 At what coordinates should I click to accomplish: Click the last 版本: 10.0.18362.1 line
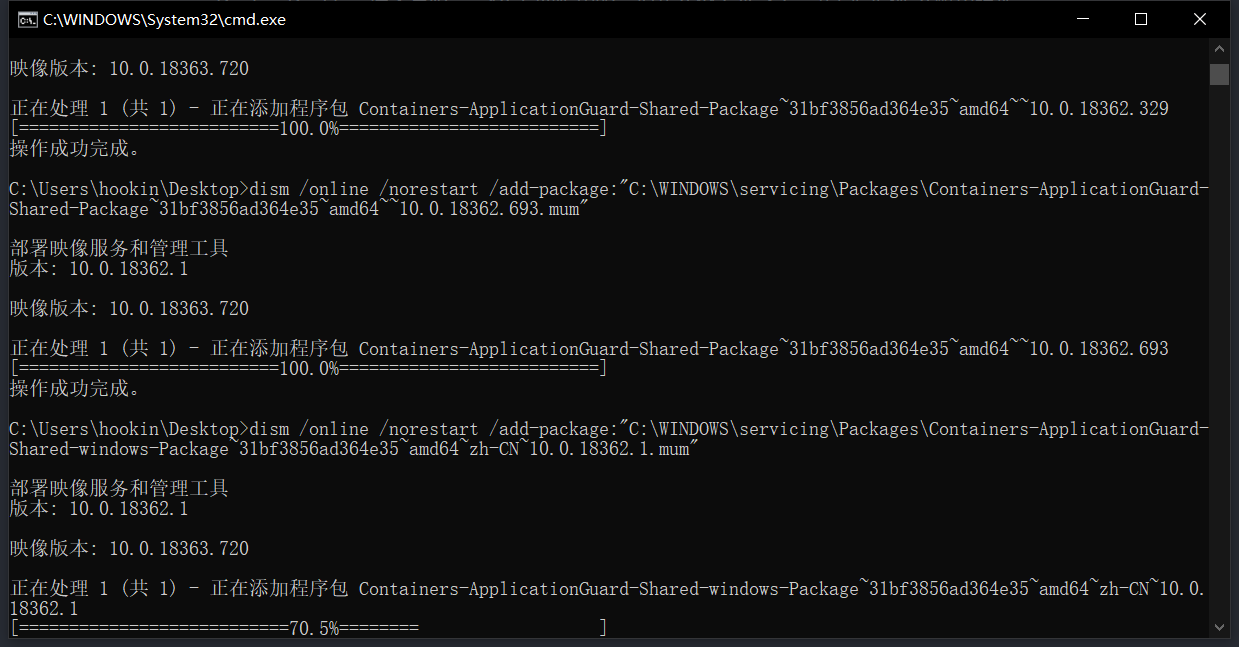pyautogui.click(x=99, y=509)
